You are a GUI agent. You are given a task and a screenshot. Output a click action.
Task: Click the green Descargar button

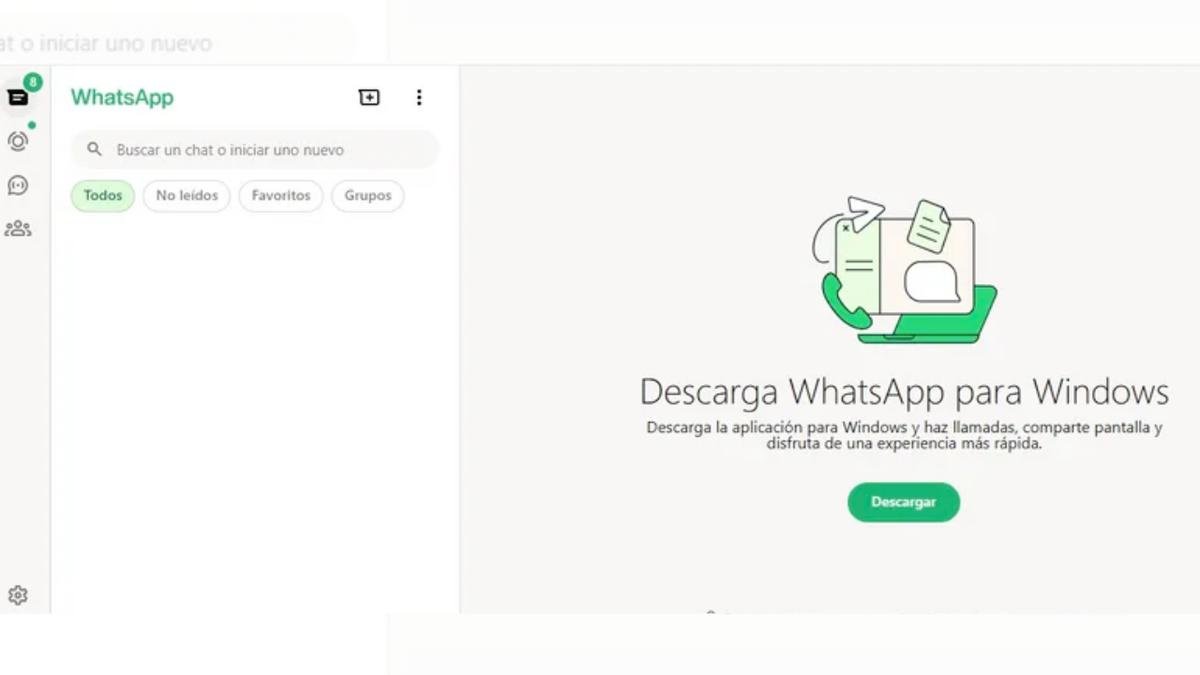click(x=904, y=502)
